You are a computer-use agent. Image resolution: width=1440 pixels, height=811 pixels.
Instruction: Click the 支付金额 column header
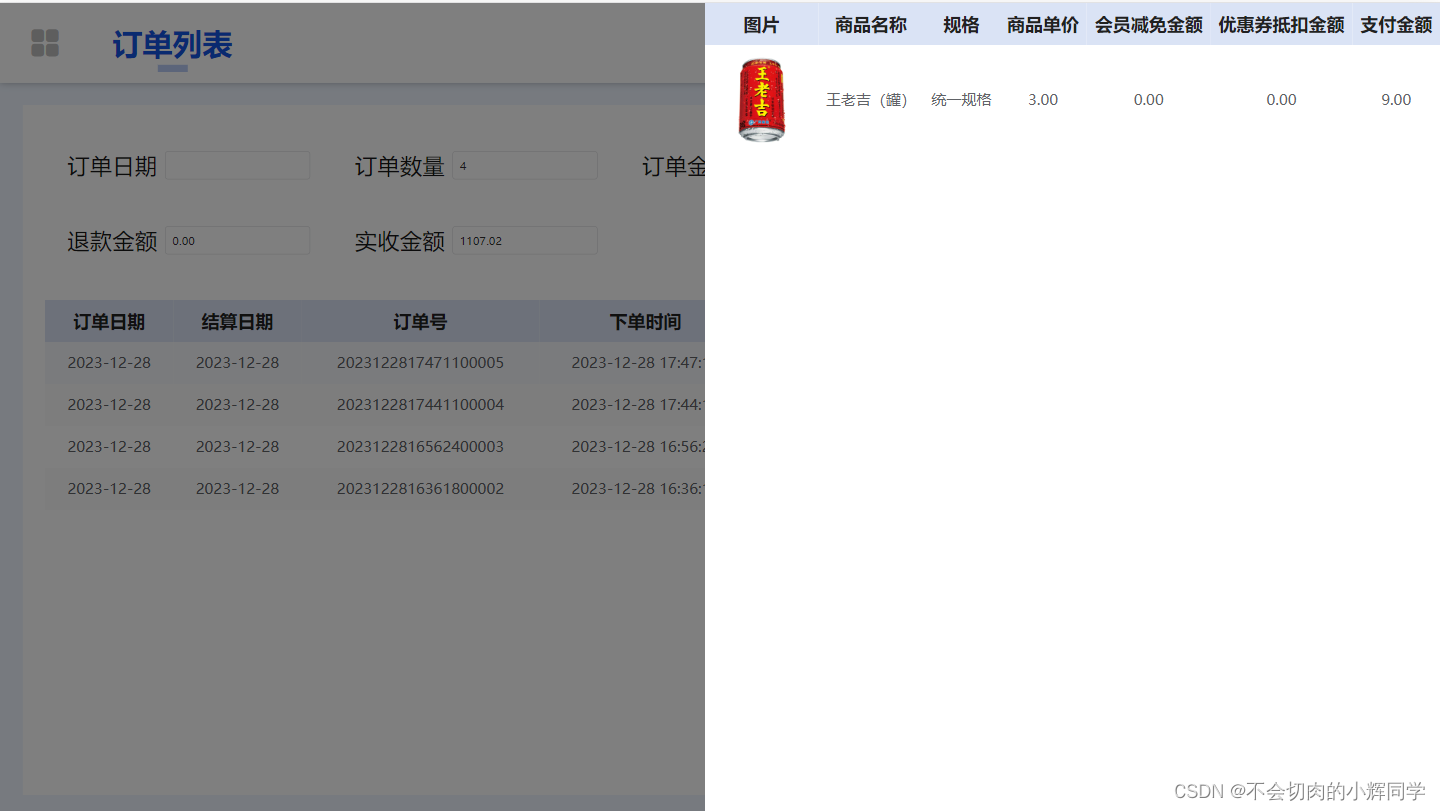click(1396, 24)
